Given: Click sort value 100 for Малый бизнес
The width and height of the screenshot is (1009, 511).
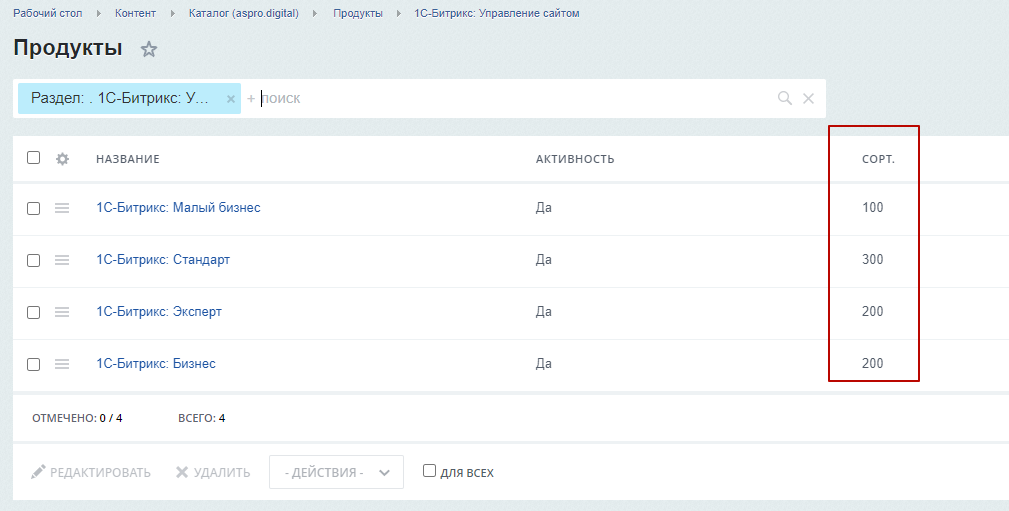Looking at the screenshot, I should tap(873, 208).
